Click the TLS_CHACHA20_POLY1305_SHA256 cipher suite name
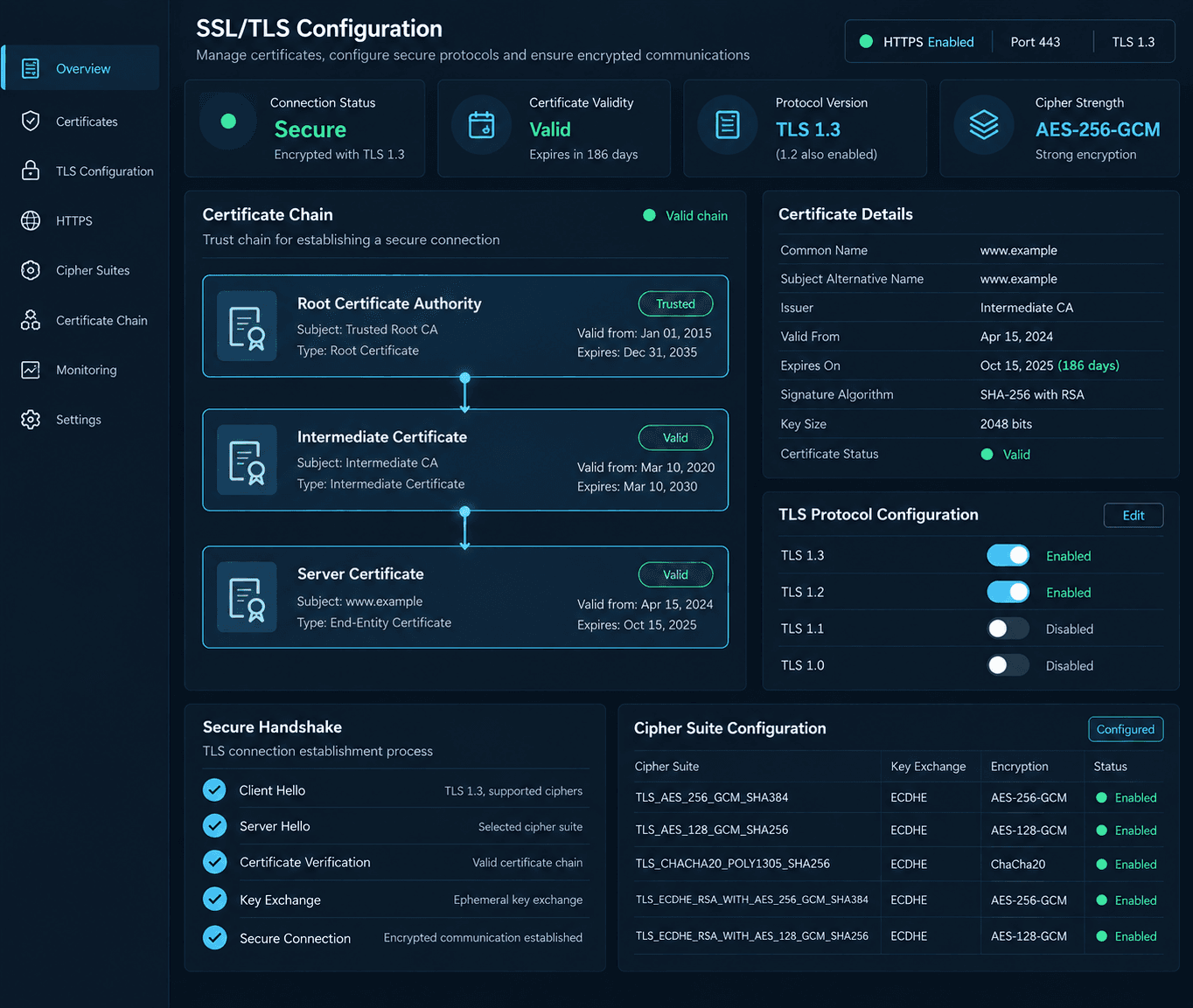Viewport: 1193px width, 1008px height. [733, 864]
